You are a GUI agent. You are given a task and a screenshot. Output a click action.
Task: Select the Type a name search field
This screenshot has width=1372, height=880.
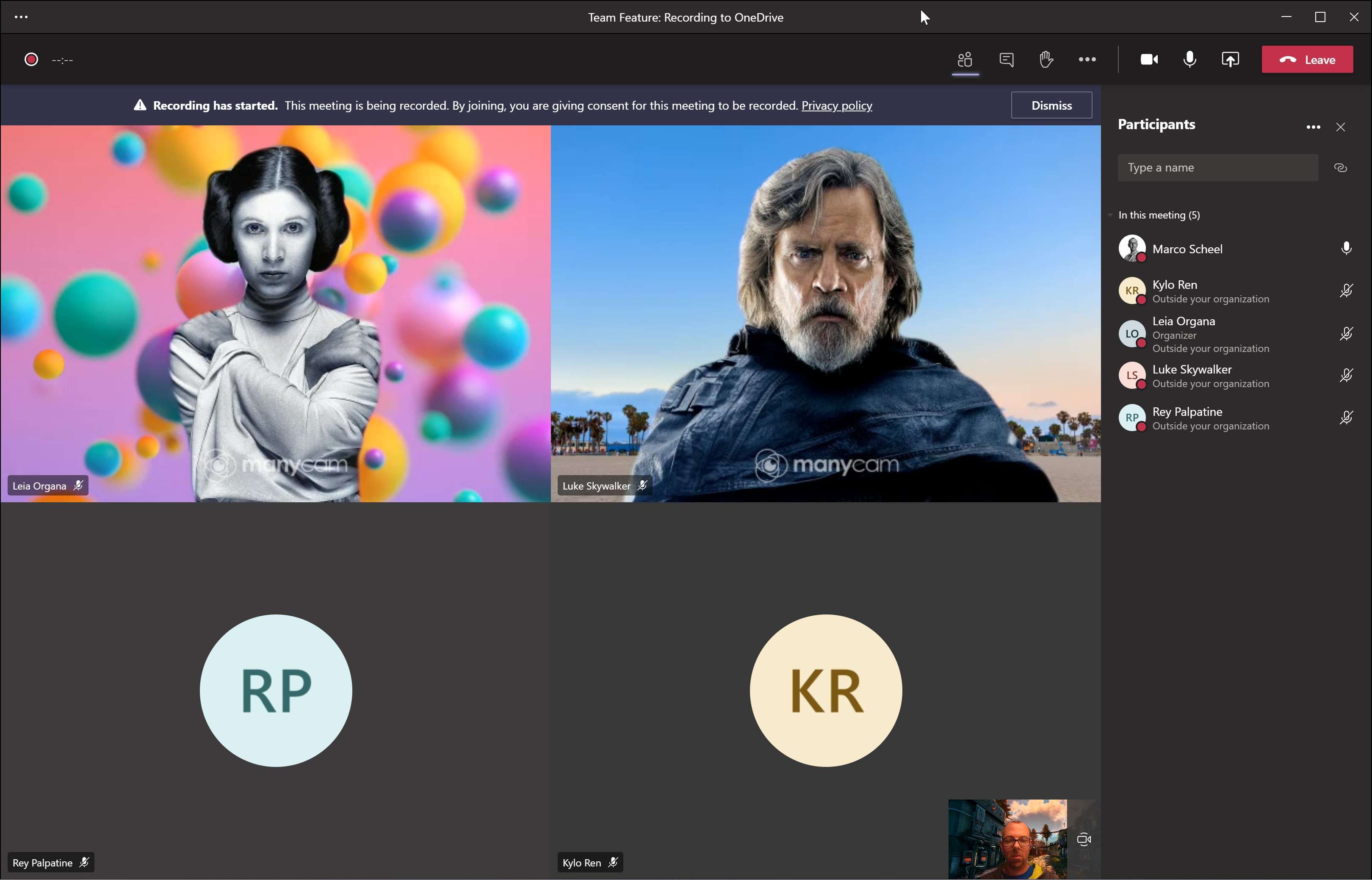click(1217, 167)
